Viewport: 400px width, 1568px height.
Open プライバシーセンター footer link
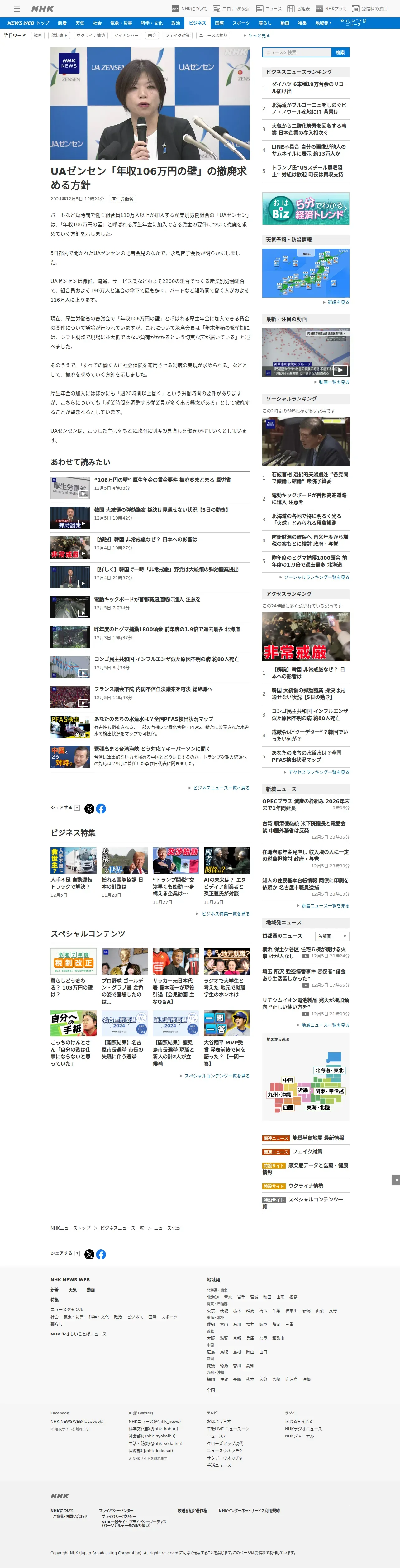(116, 1511)
